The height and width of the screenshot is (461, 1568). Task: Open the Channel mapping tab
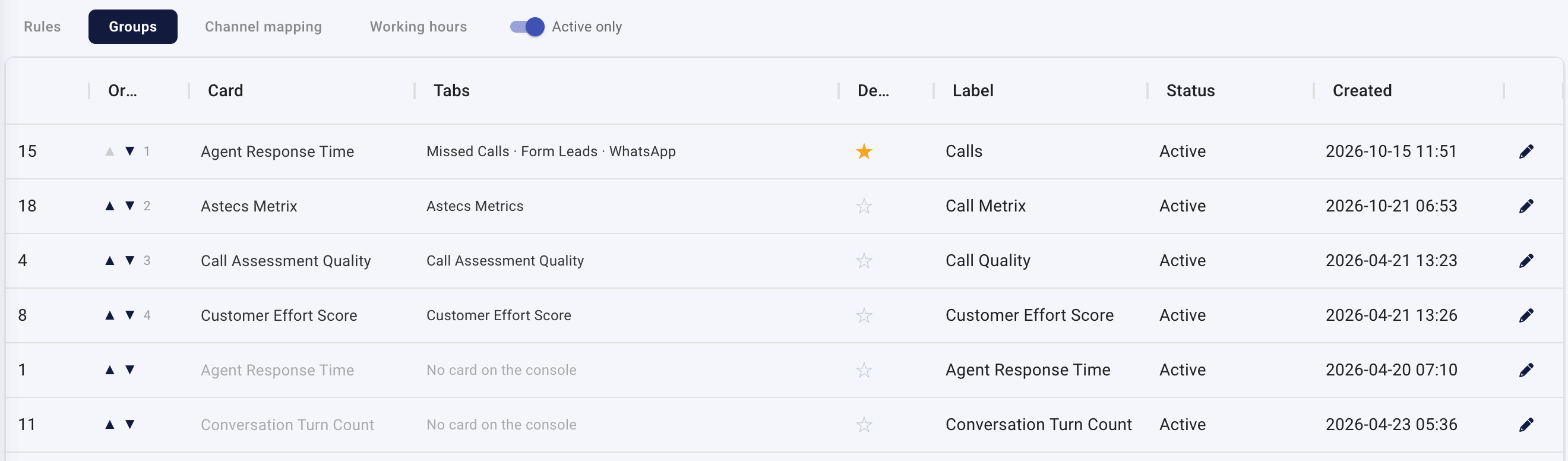[x=263, y=27]
